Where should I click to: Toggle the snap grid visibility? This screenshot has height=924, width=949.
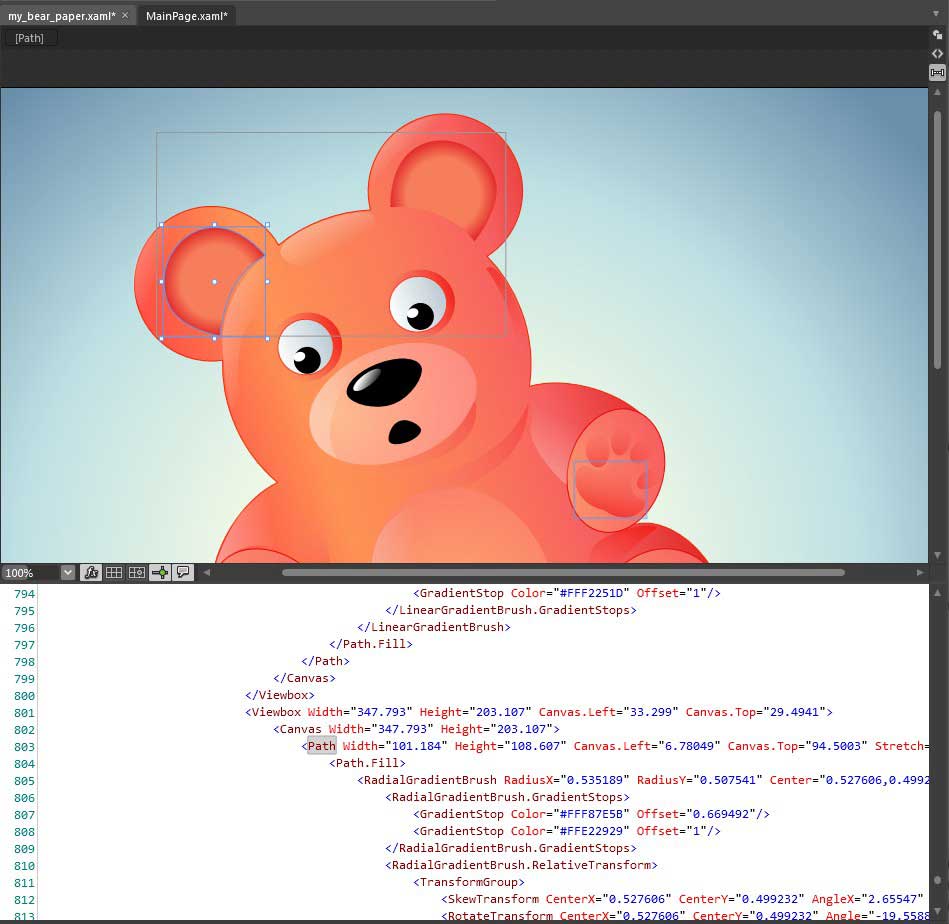(114, 572)
